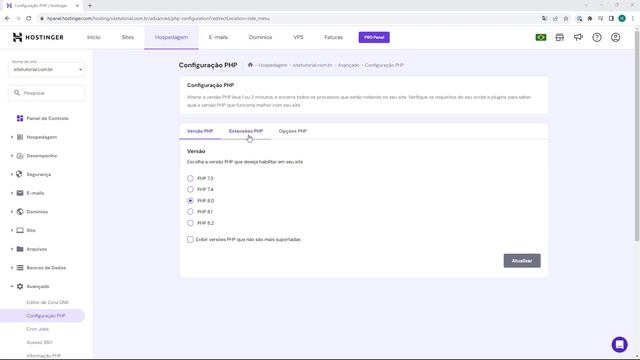The height and width of the screenshot is (360, 640).
Task: Open Sites in the top navigation
Action: 127,37
